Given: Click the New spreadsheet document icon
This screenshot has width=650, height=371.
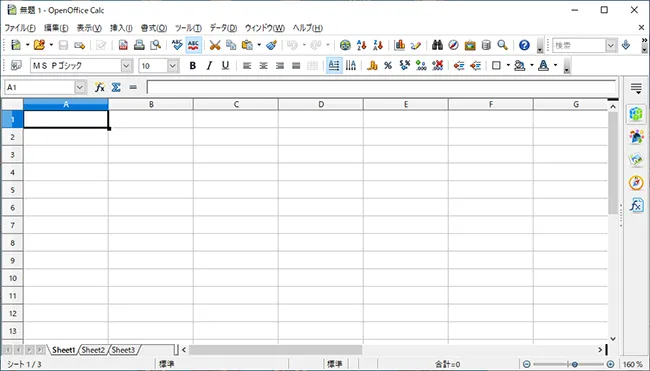Looking at the screenshot, I should [16, 45].
